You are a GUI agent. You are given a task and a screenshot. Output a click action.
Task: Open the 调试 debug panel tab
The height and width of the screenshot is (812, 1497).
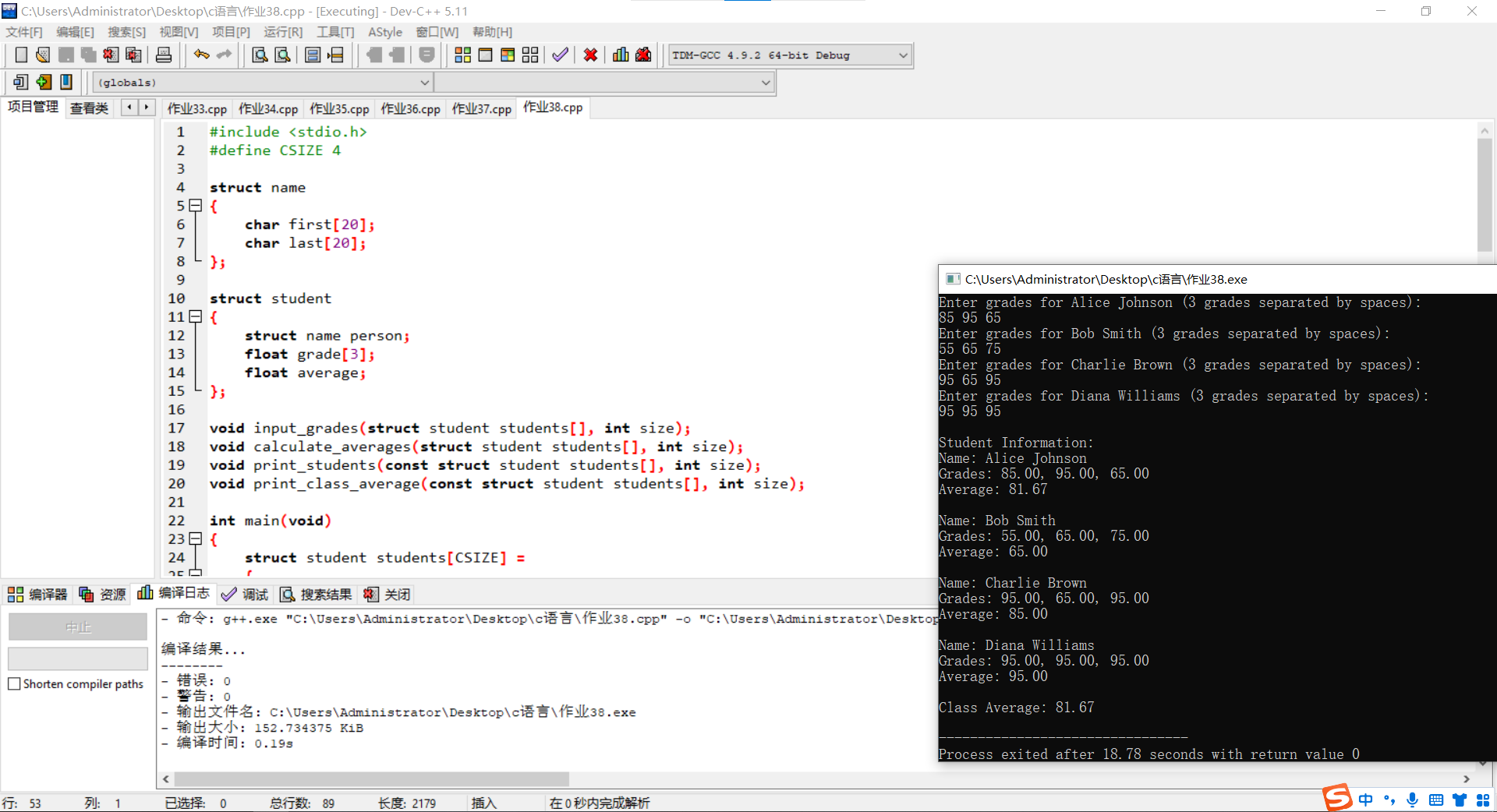pyautogui.click(x=245, y=595)
